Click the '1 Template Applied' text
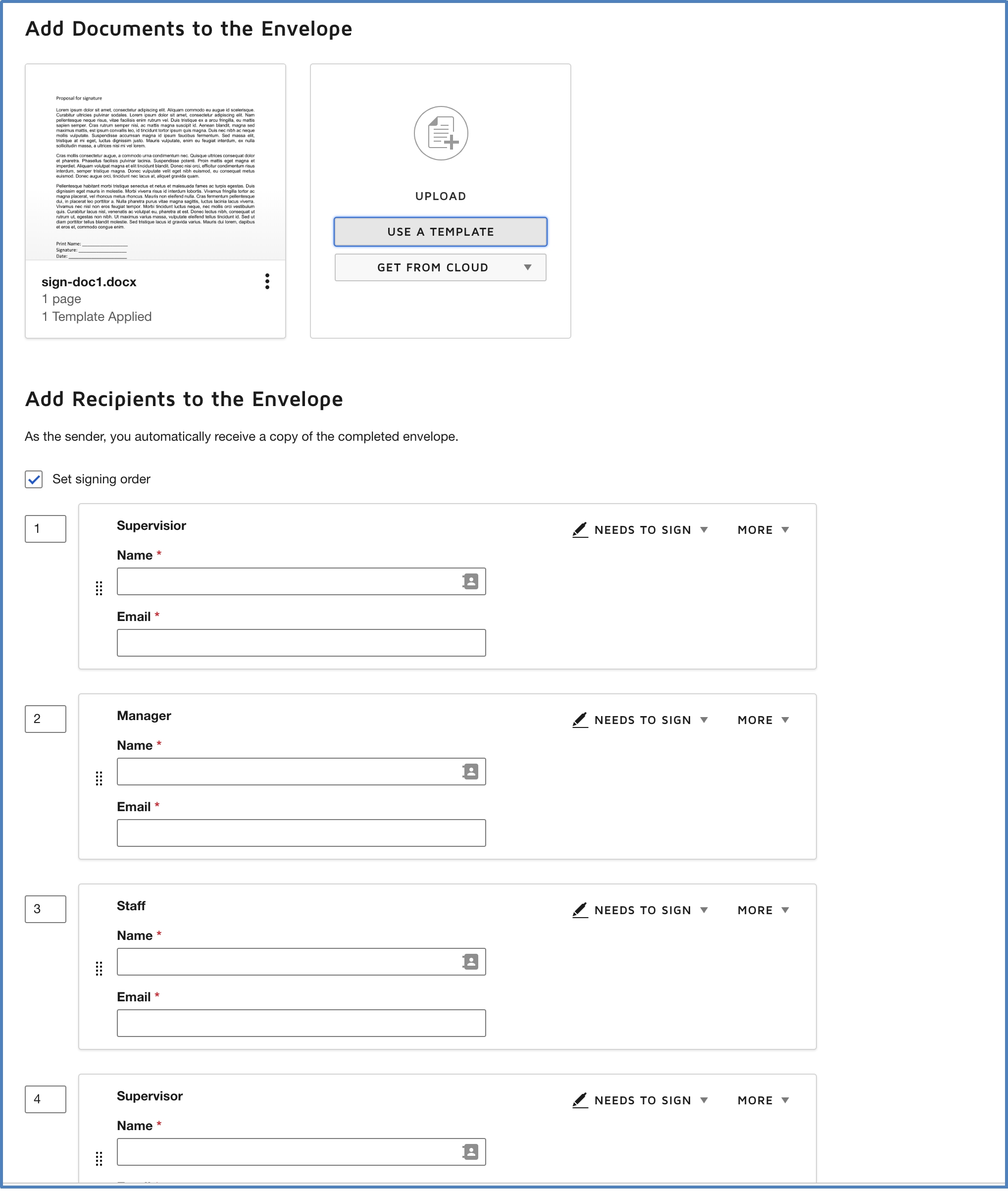Viewport: 1008px width, 1191px height. pos(97,316)
